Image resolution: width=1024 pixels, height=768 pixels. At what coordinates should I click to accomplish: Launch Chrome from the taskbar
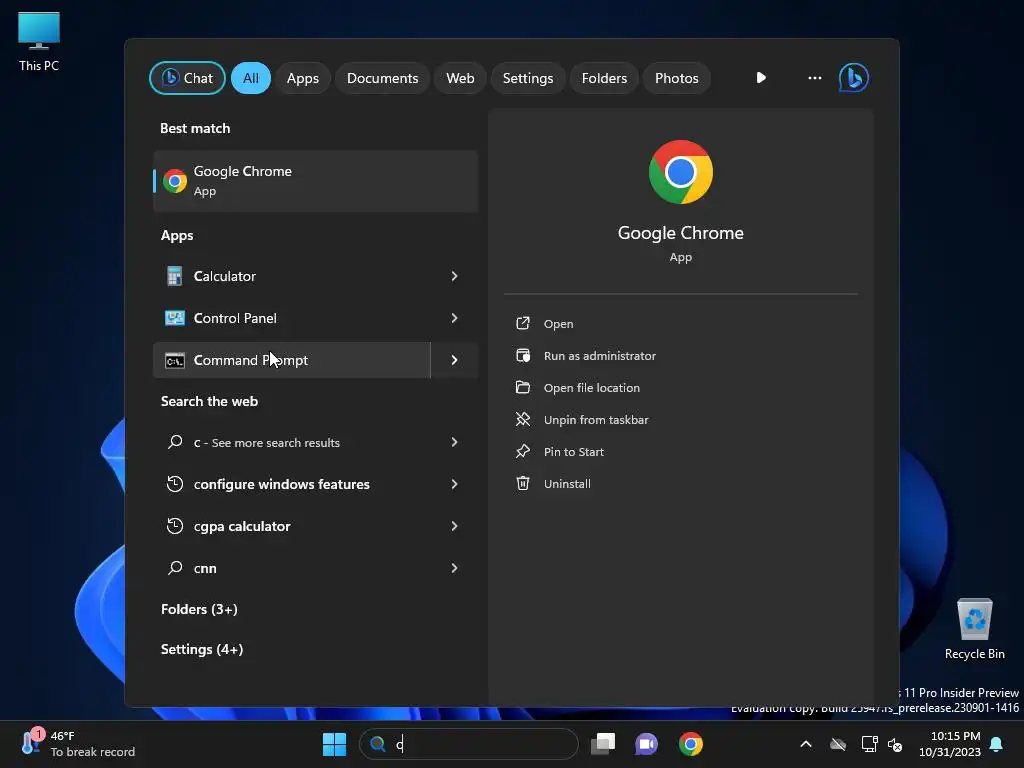(x=690, y=744)
